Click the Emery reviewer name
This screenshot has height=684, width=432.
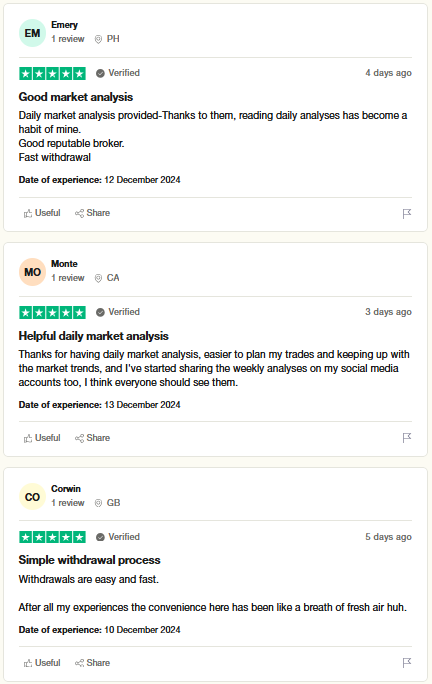[64, 25]
